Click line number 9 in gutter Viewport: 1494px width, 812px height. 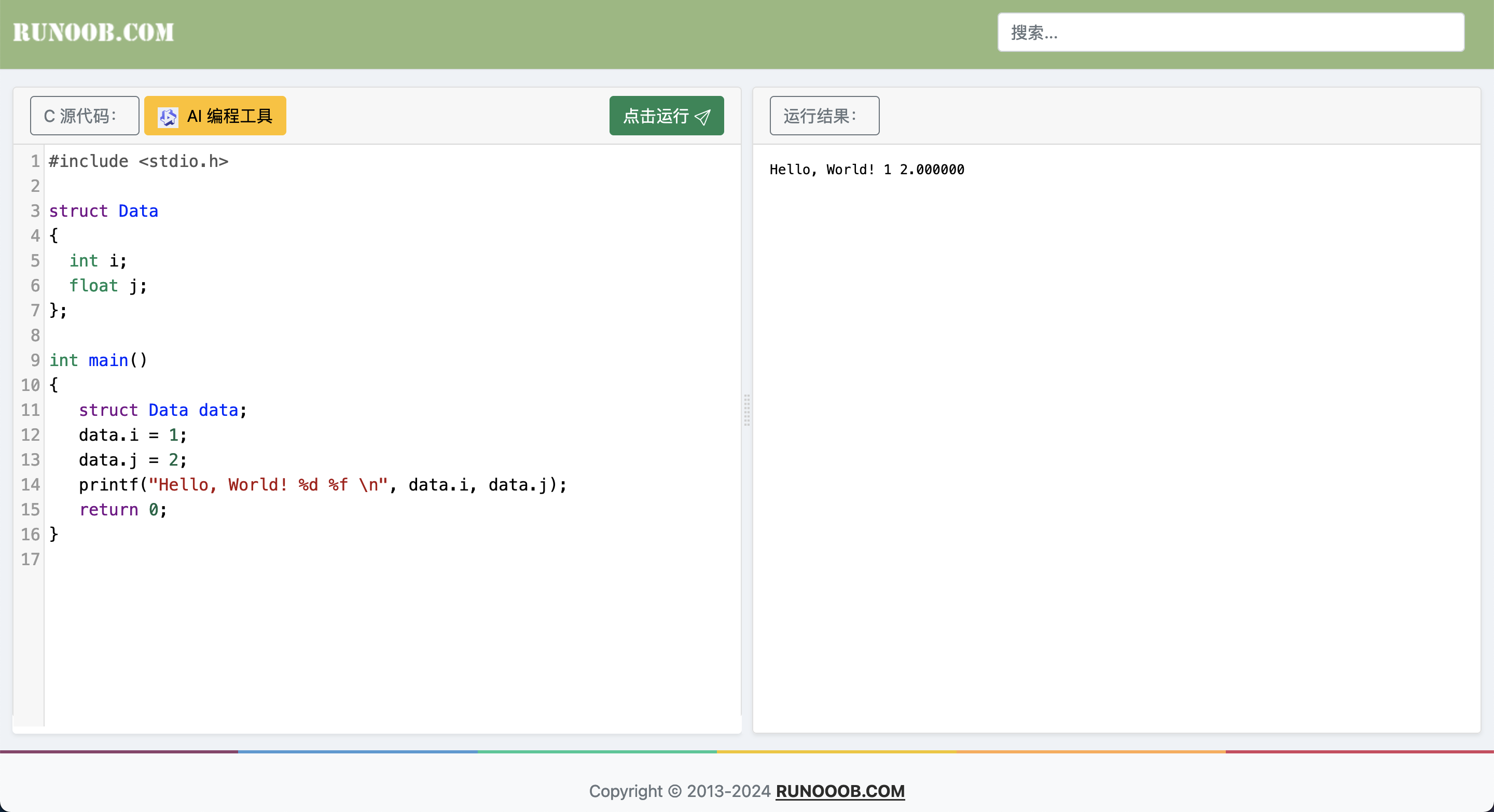pos(35,360)
